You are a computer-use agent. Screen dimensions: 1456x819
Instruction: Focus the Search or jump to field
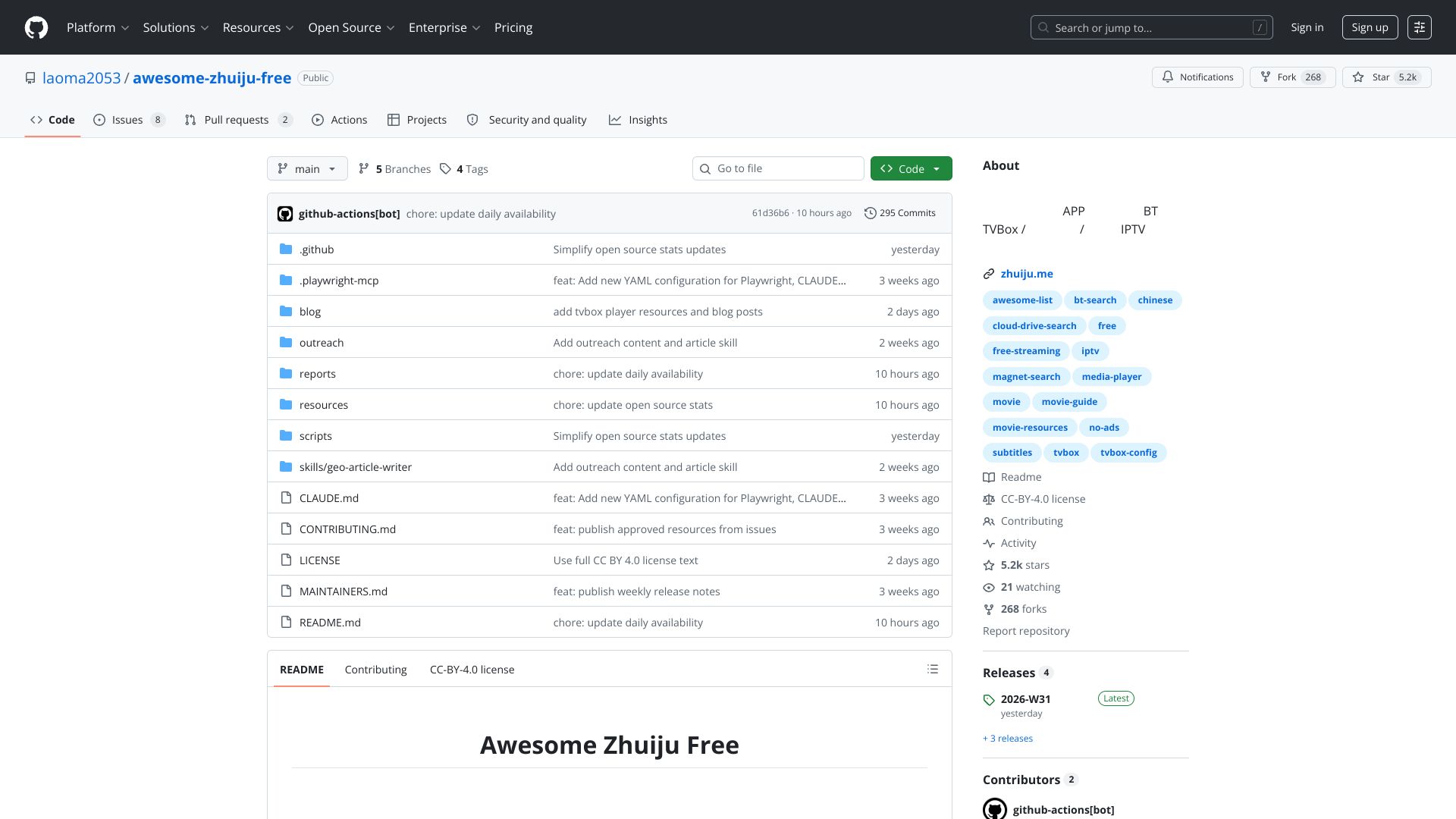[x=1151, y=27]
